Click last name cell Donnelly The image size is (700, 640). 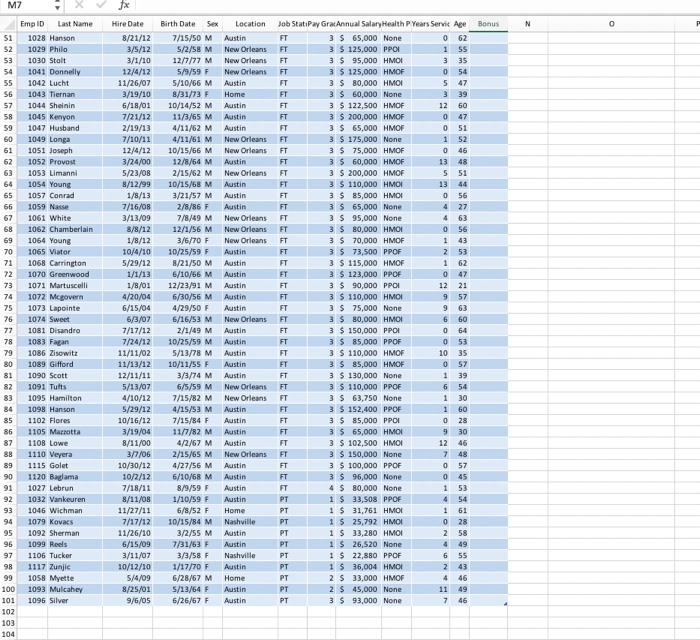tap(75, 72)
